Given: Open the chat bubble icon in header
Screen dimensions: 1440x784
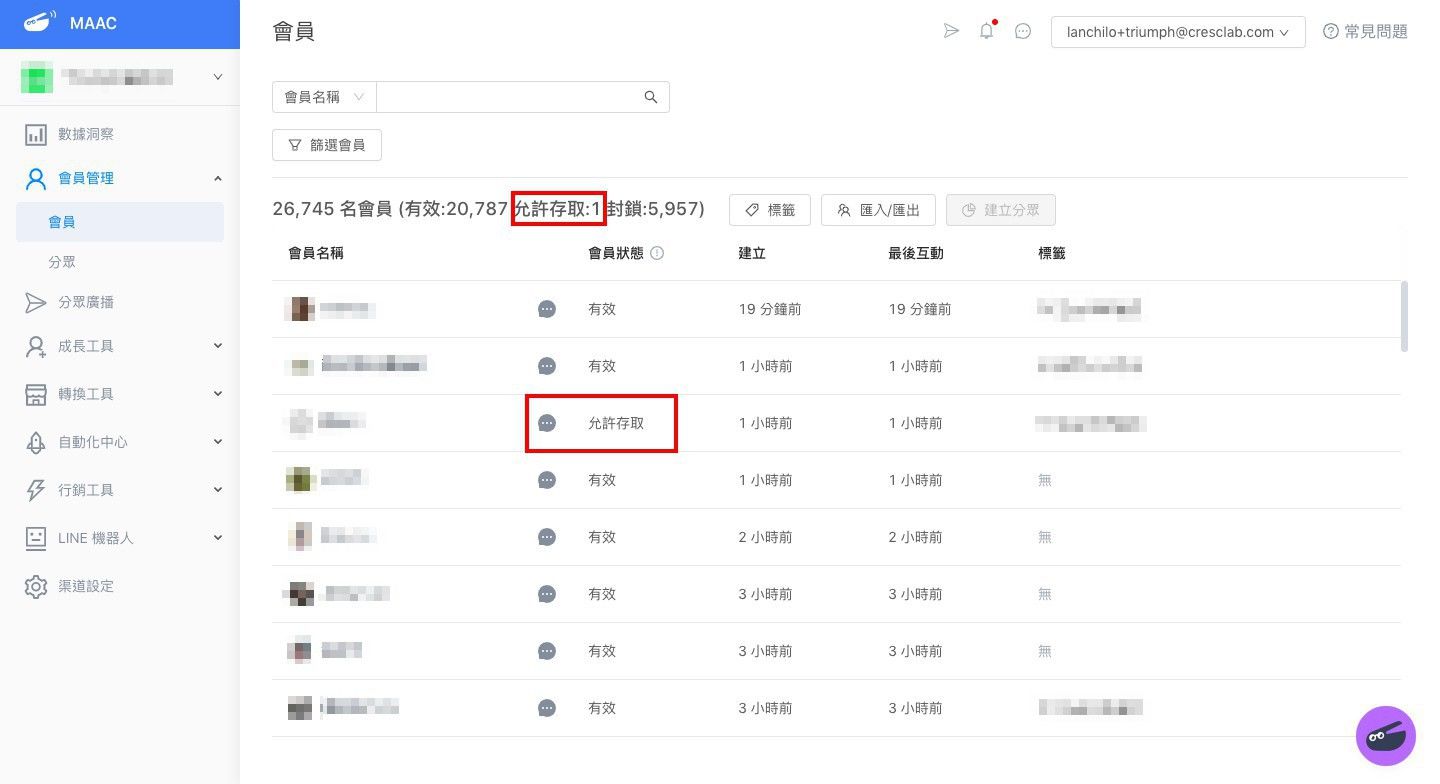Looking at the screenshot, I should [x=1023, y=31].
